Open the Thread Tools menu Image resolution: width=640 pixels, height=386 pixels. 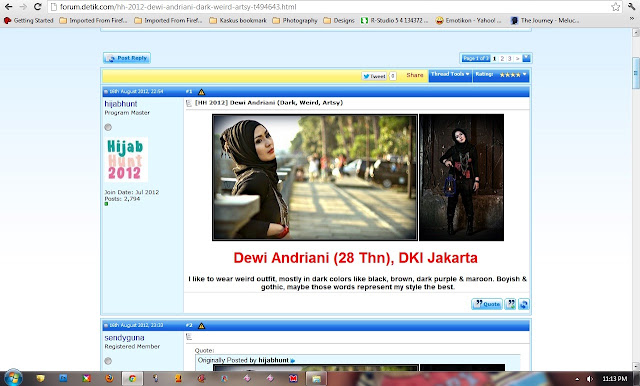pyautogui.click(x=450, y=75)
